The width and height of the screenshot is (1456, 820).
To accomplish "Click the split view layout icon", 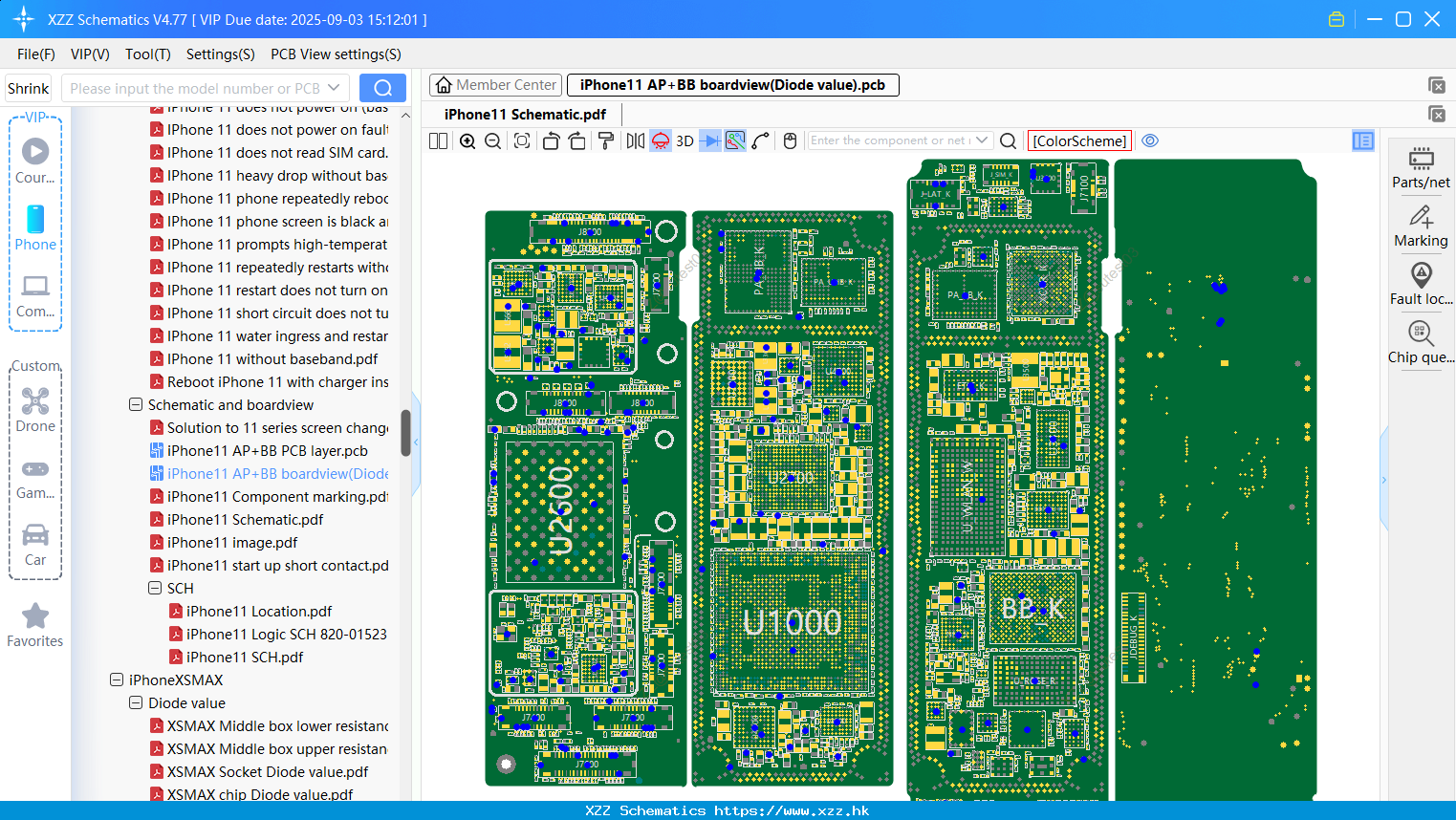I will tap(438, 140).
